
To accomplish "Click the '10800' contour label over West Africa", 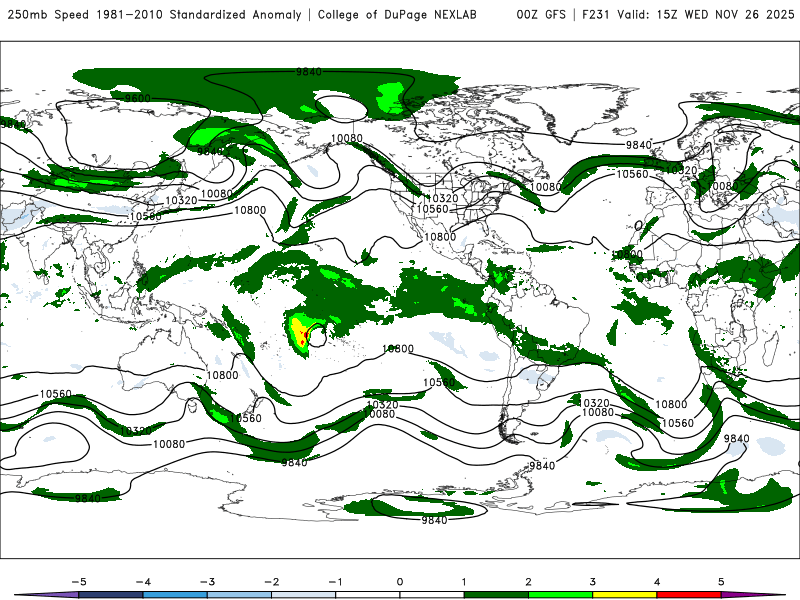I will [x=627, y=254].
